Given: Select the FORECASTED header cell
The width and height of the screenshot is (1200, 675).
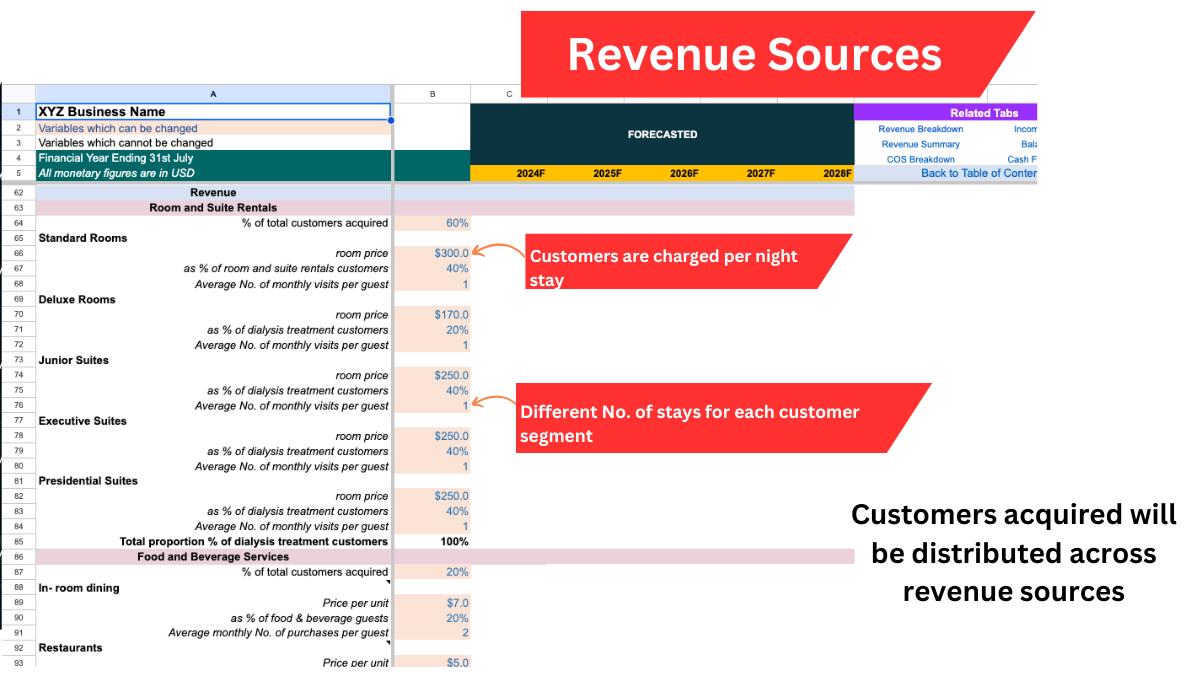Looking at the screenshot, I should point(662,134).
